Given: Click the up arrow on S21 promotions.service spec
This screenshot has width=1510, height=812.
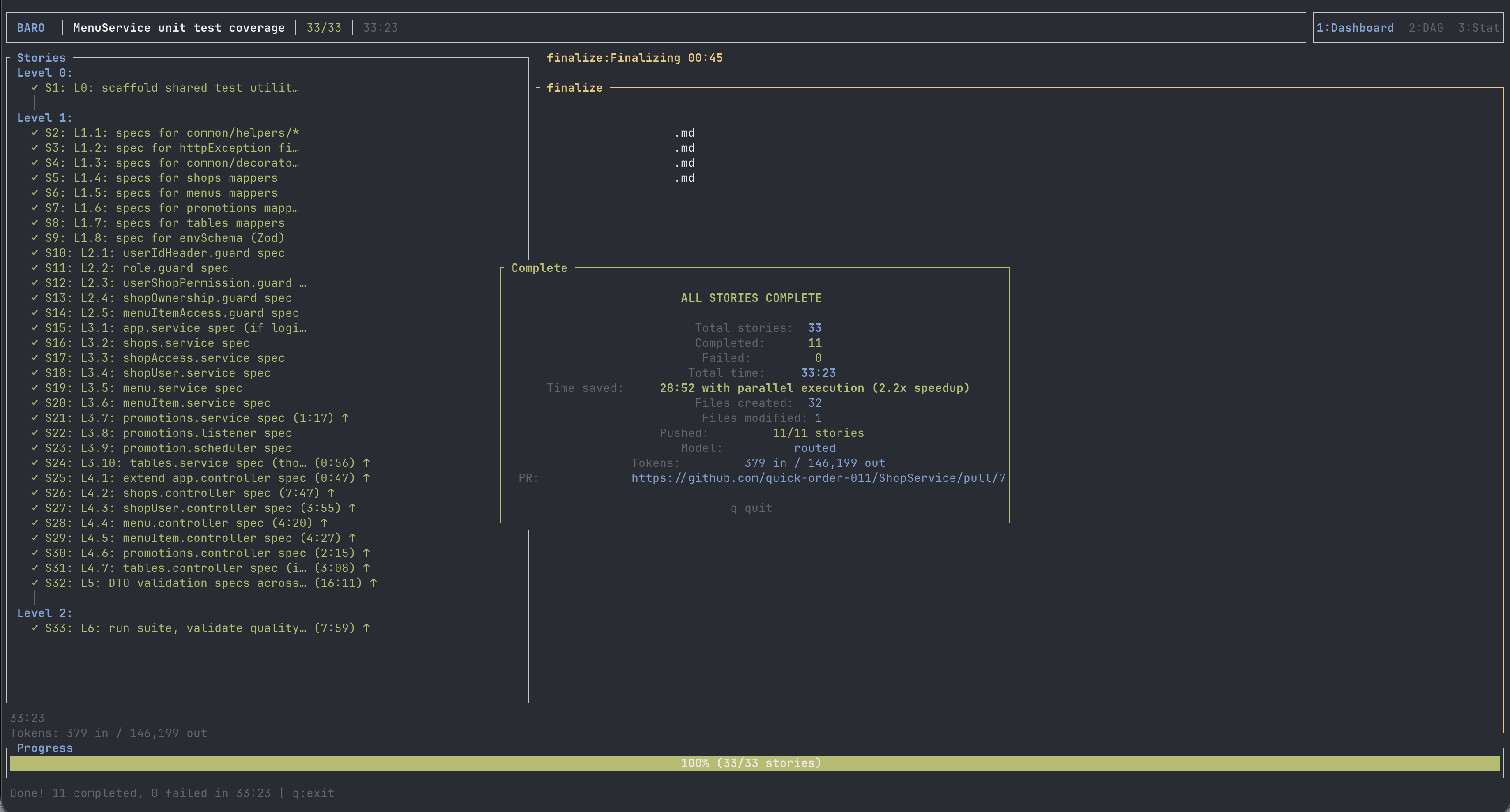Looking at the screenshot, I should pos(345,418).
